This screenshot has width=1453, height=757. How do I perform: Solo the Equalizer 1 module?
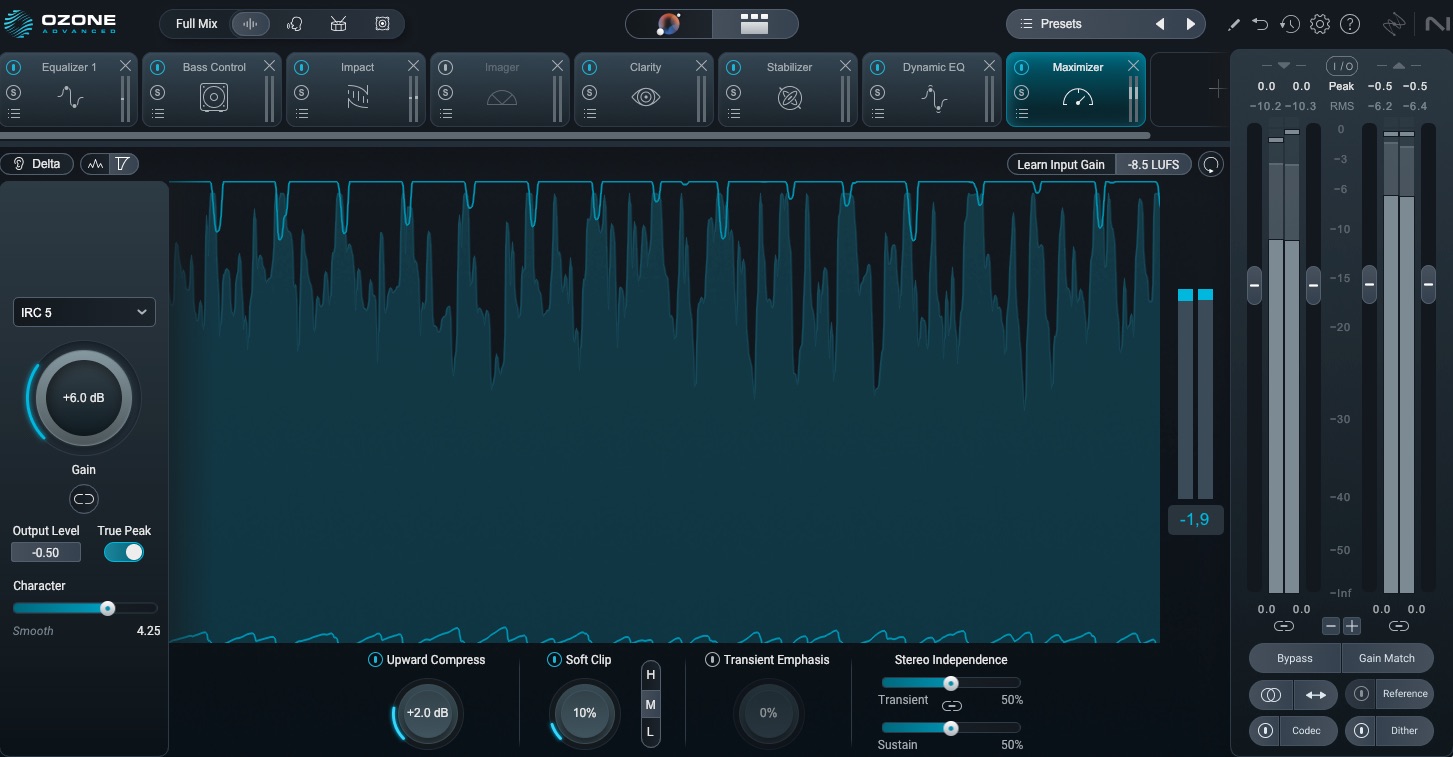coord(14,92)
